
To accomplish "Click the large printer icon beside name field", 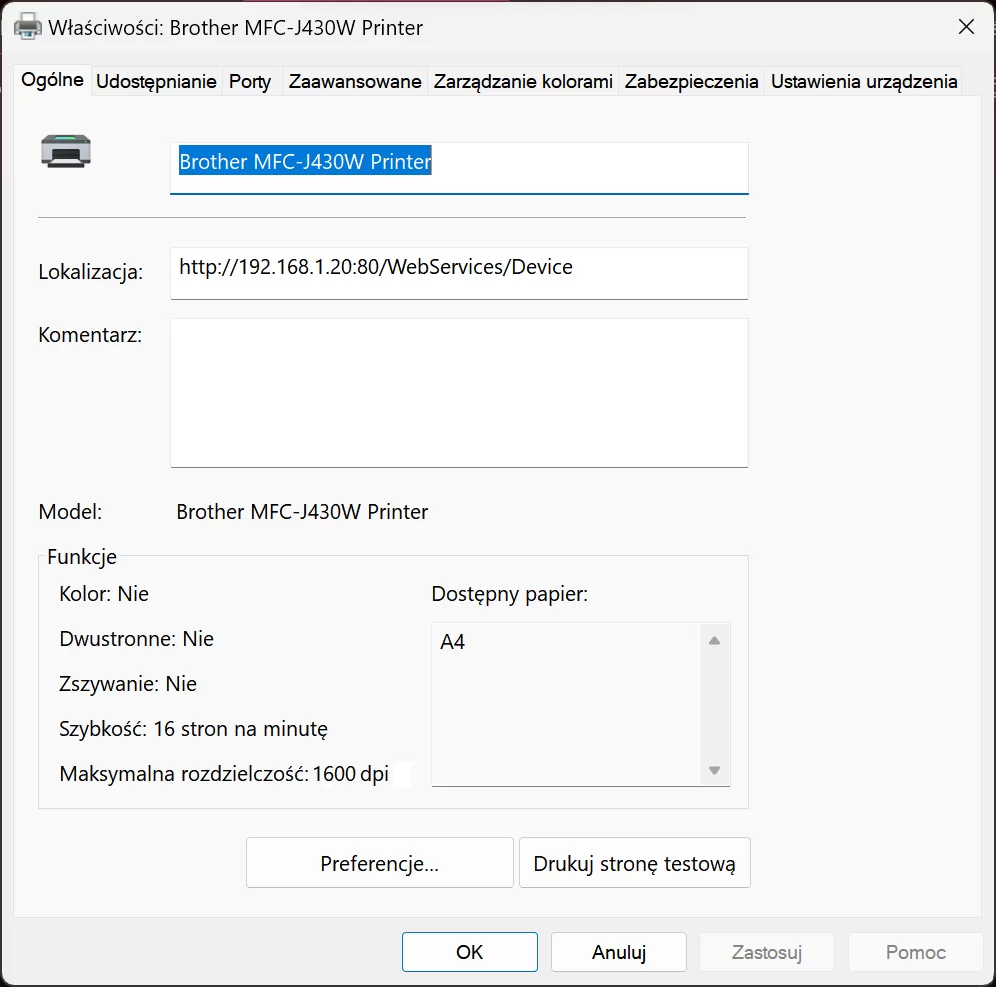I will pos(66,151).
